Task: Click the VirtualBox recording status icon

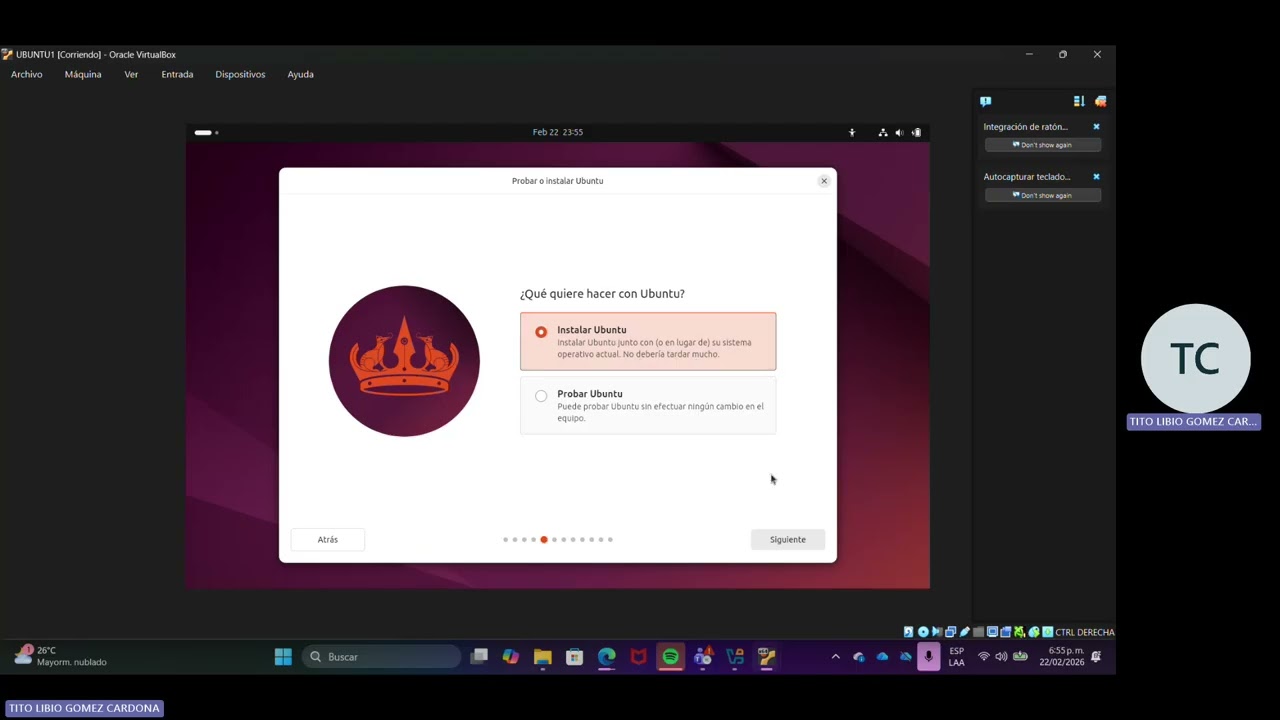Action: (1006, 632)
